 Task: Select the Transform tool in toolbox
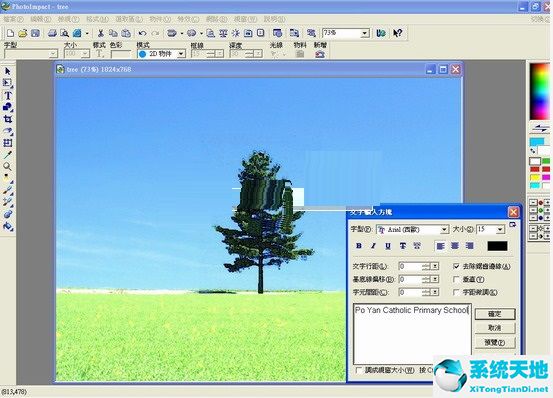pos(7,143)
